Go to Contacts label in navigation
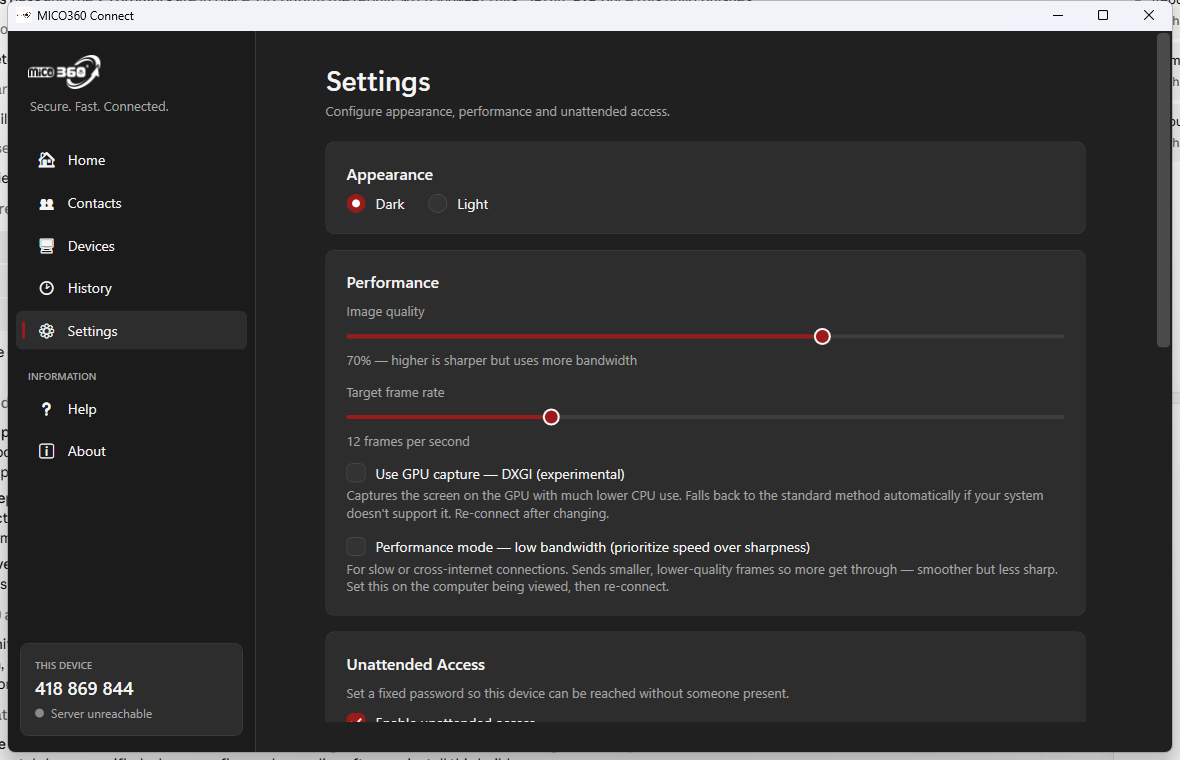 click(x=94, y=203)
